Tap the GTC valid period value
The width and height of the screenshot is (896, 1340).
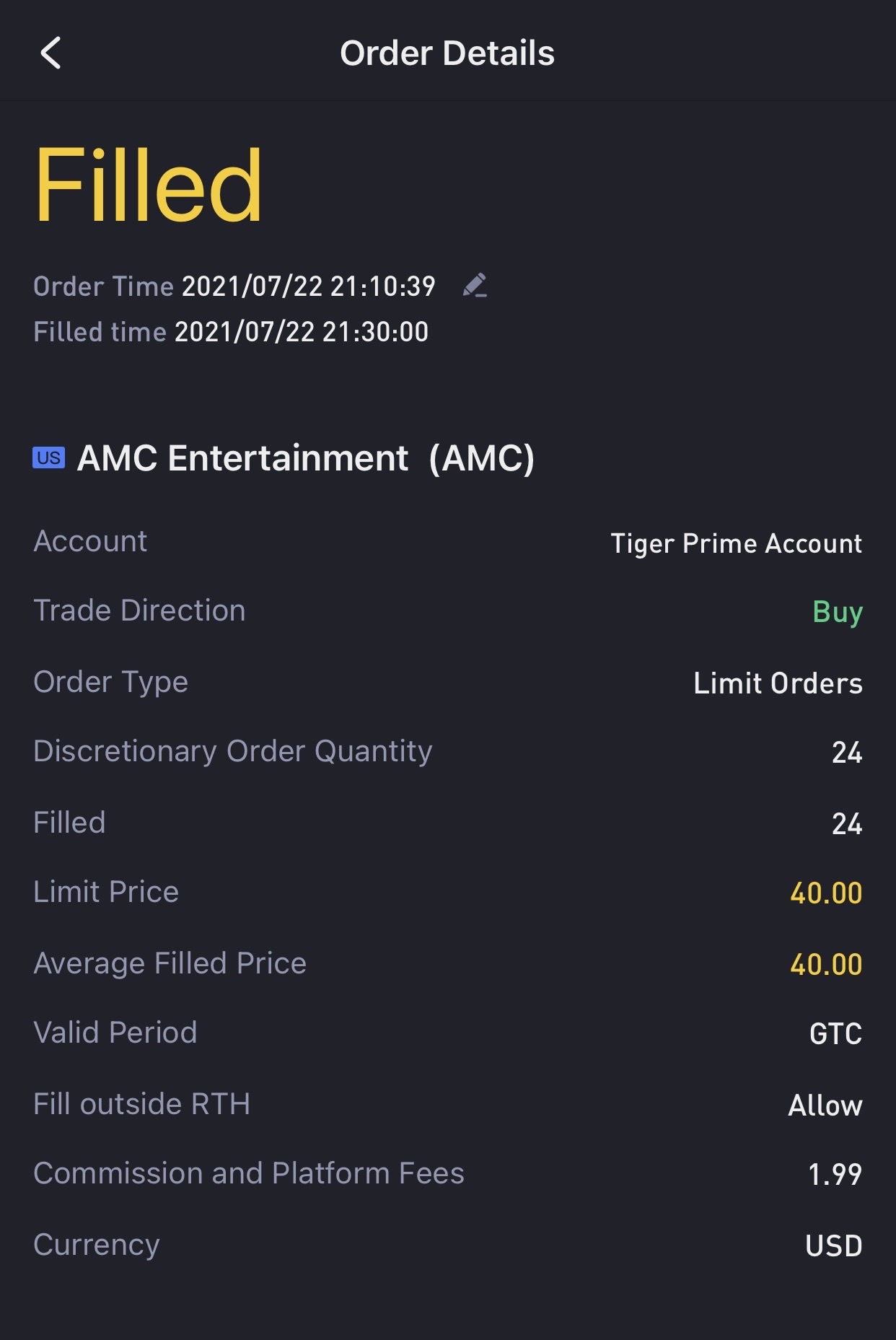[x=835, y=1034]
